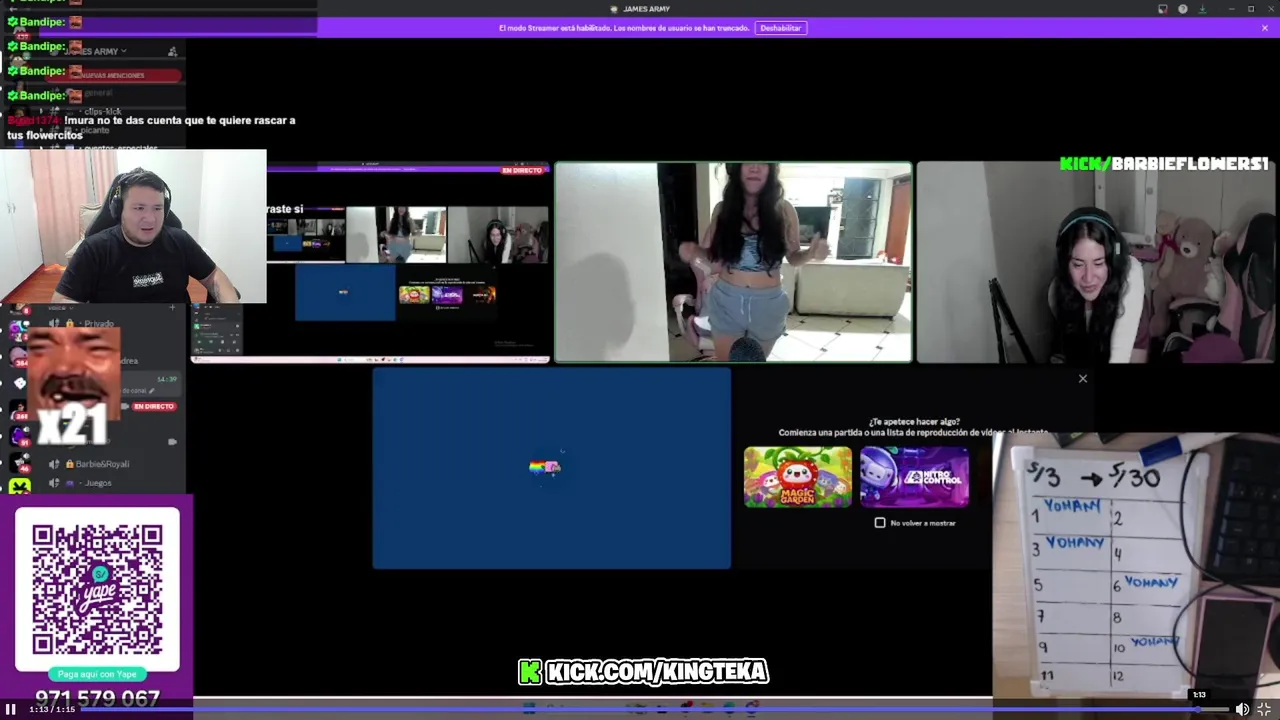Open the green Kick server icon
The width and height of the screenshot is (1280, 720).
point(19,487)
